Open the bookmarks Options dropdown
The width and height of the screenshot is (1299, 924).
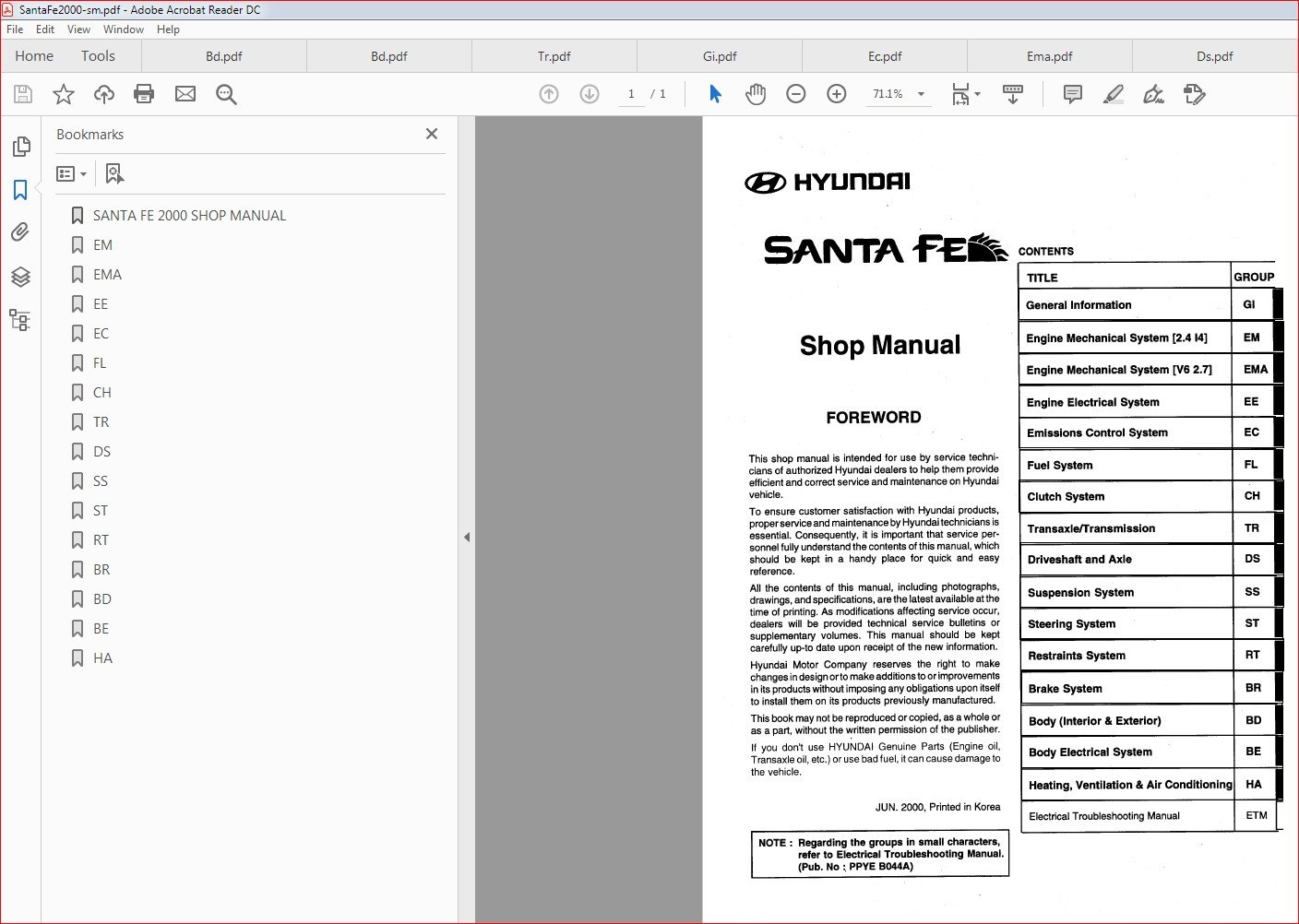point(71,173)
